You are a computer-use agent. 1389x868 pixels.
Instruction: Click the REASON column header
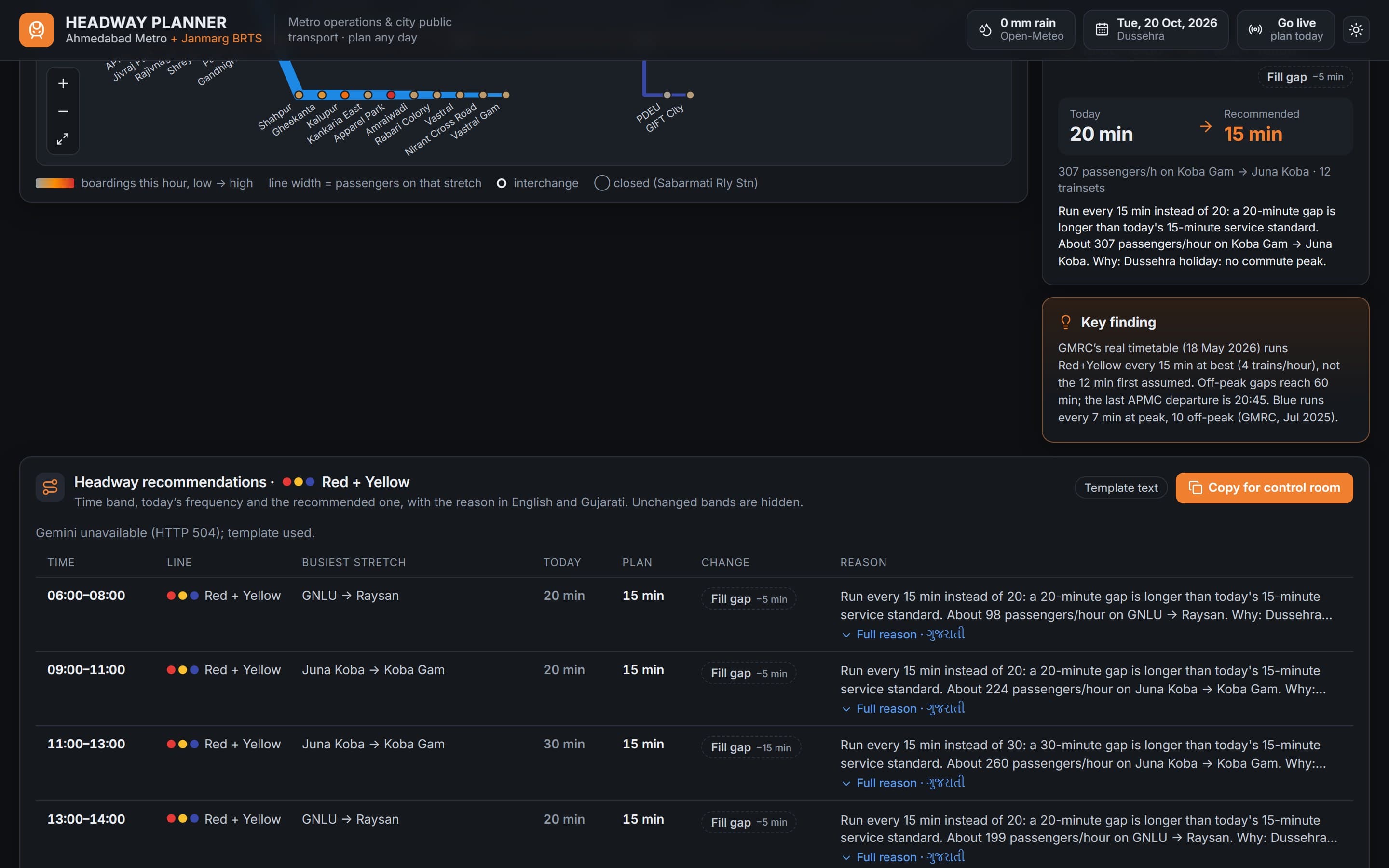[863, 563]
